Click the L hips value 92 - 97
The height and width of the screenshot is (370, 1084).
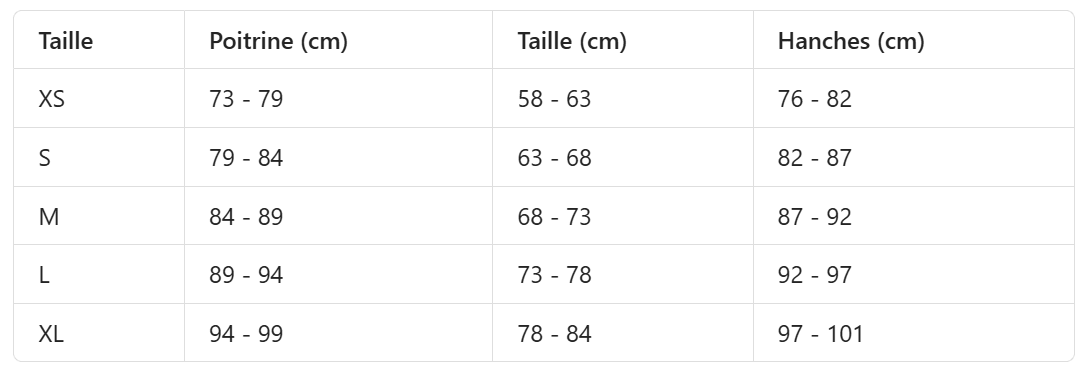click(814, 275)
